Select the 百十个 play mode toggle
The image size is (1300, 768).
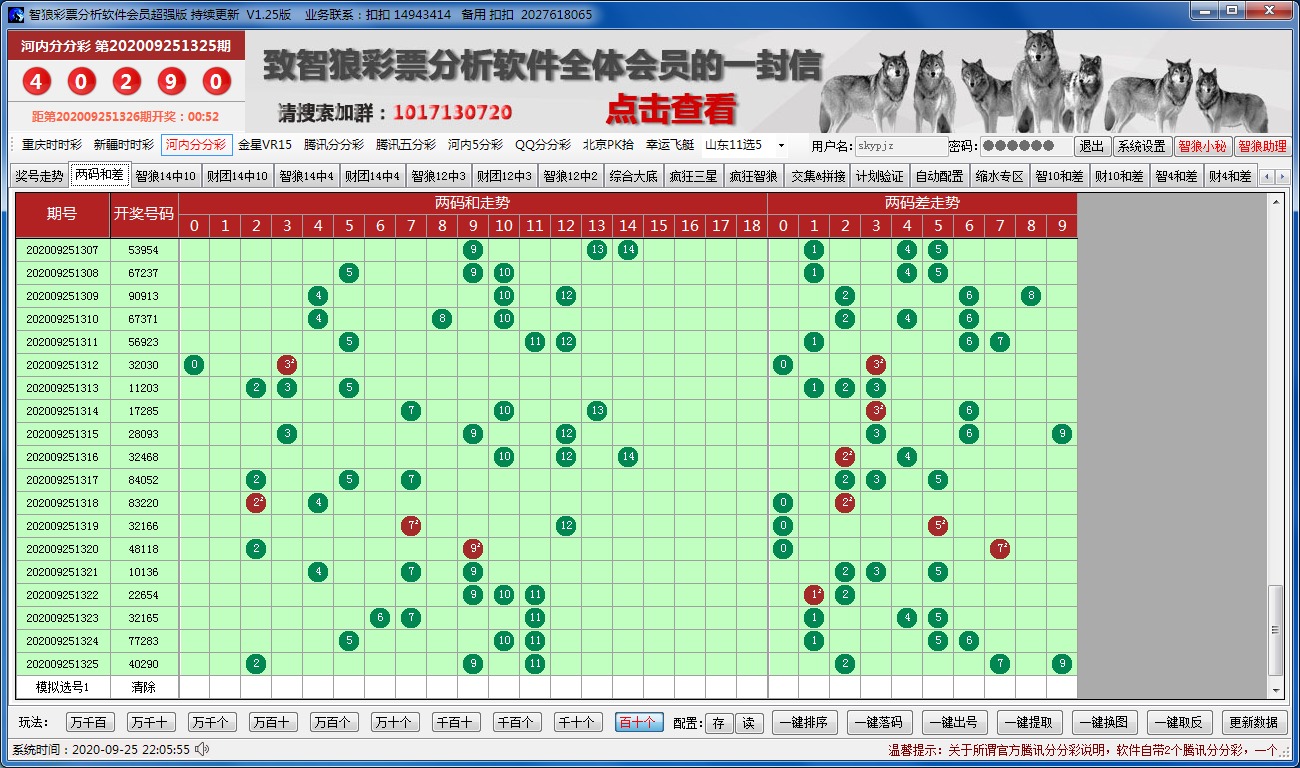tap(639, 723)
